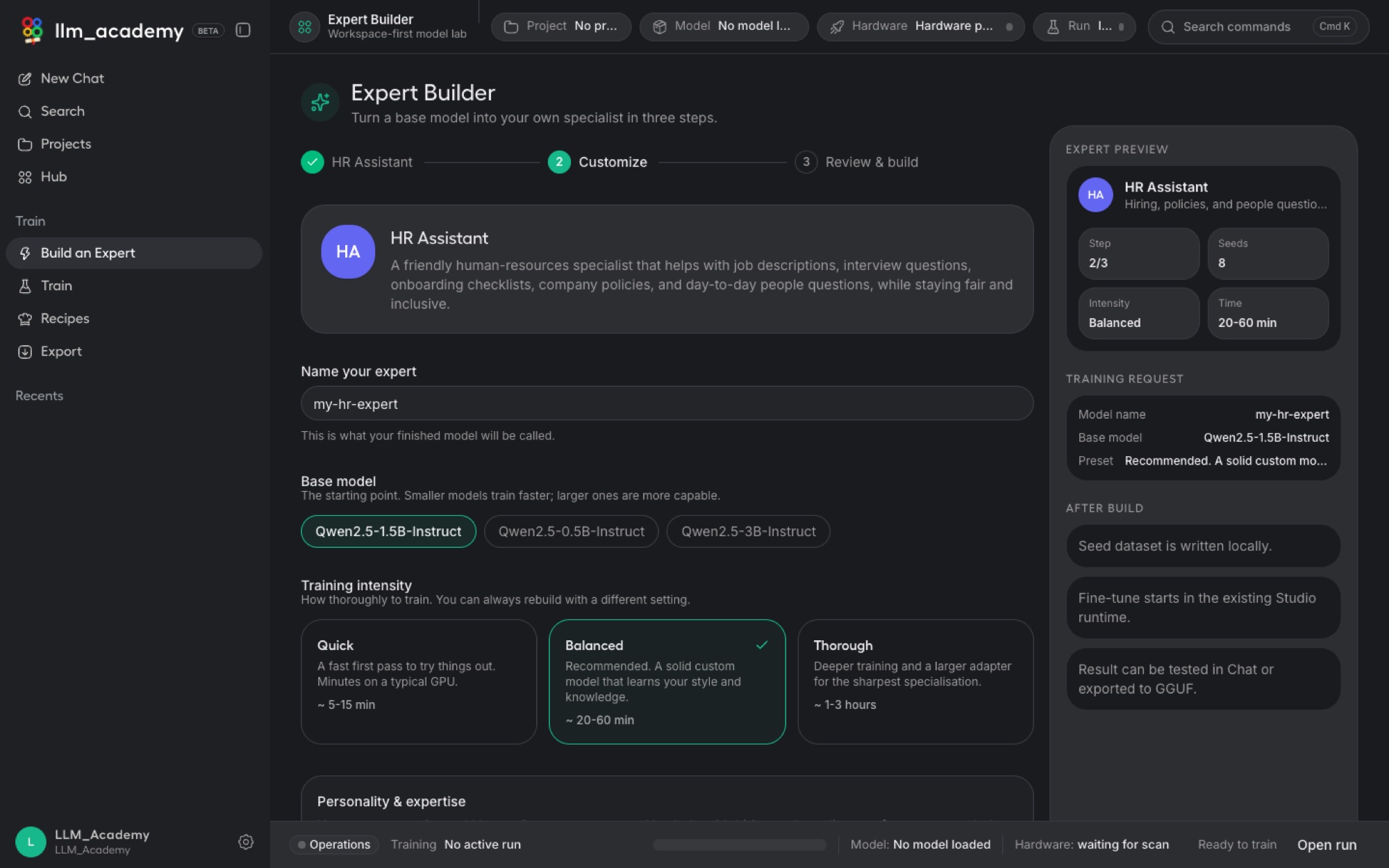Click the sparkle icon beside the Expert Builder heading
Screen dimensions: 1389x868
[x=320, y=102]
